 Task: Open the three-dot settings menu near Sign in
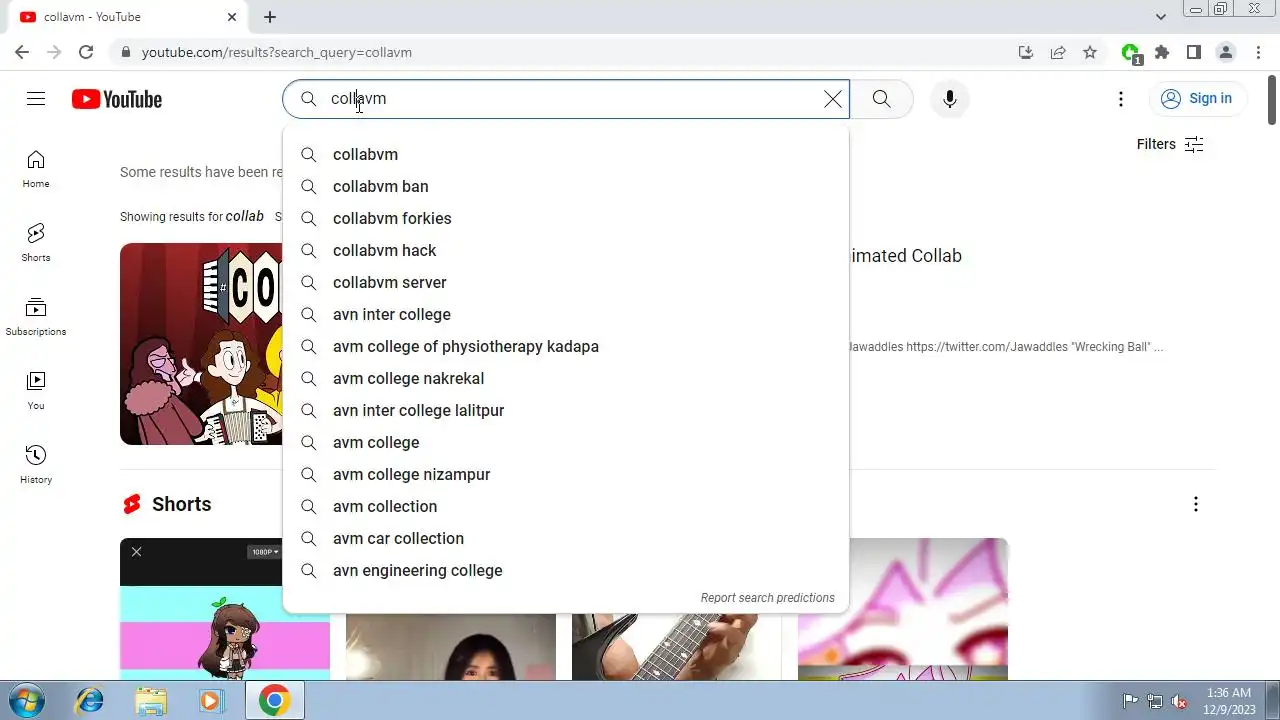pos(1121,98)
